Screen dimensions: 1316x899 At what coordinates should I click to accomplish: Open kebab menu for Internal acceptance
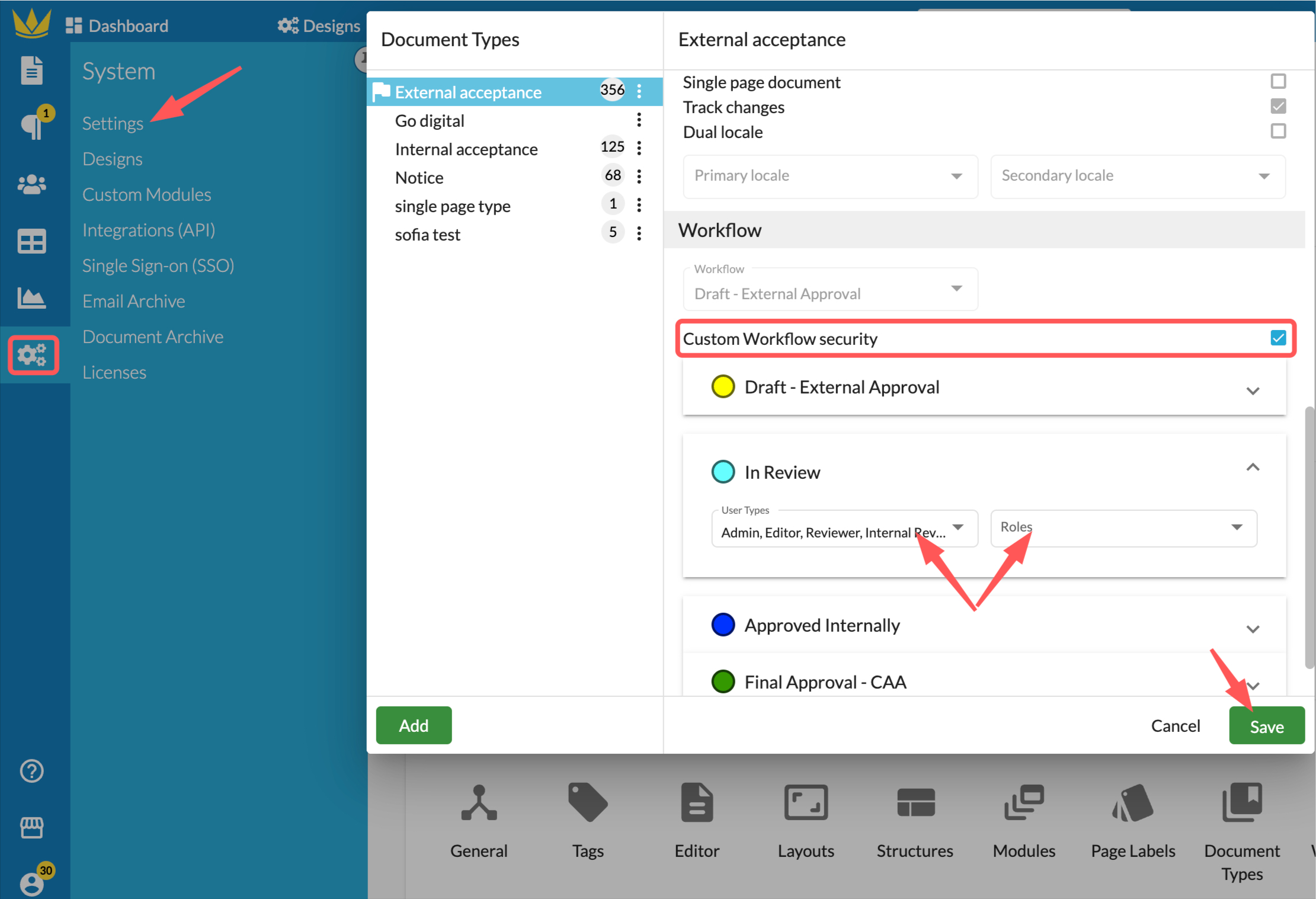[x=639, y=148]
